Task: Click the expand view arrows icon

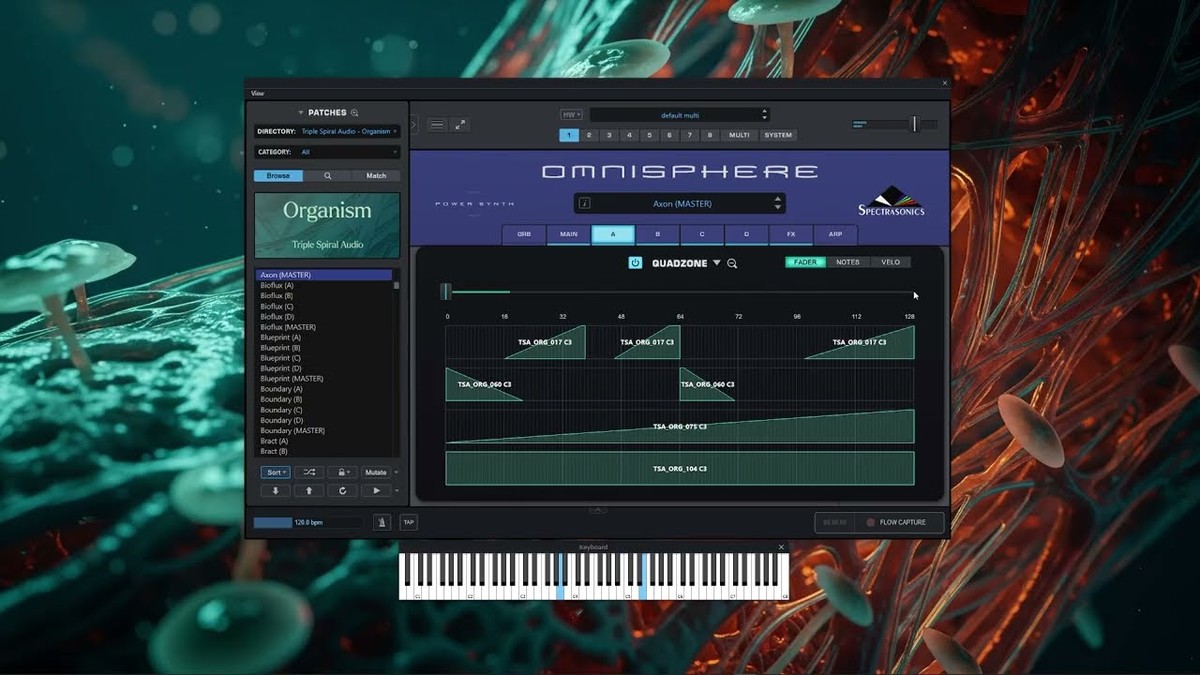Action: click(460, 125)
